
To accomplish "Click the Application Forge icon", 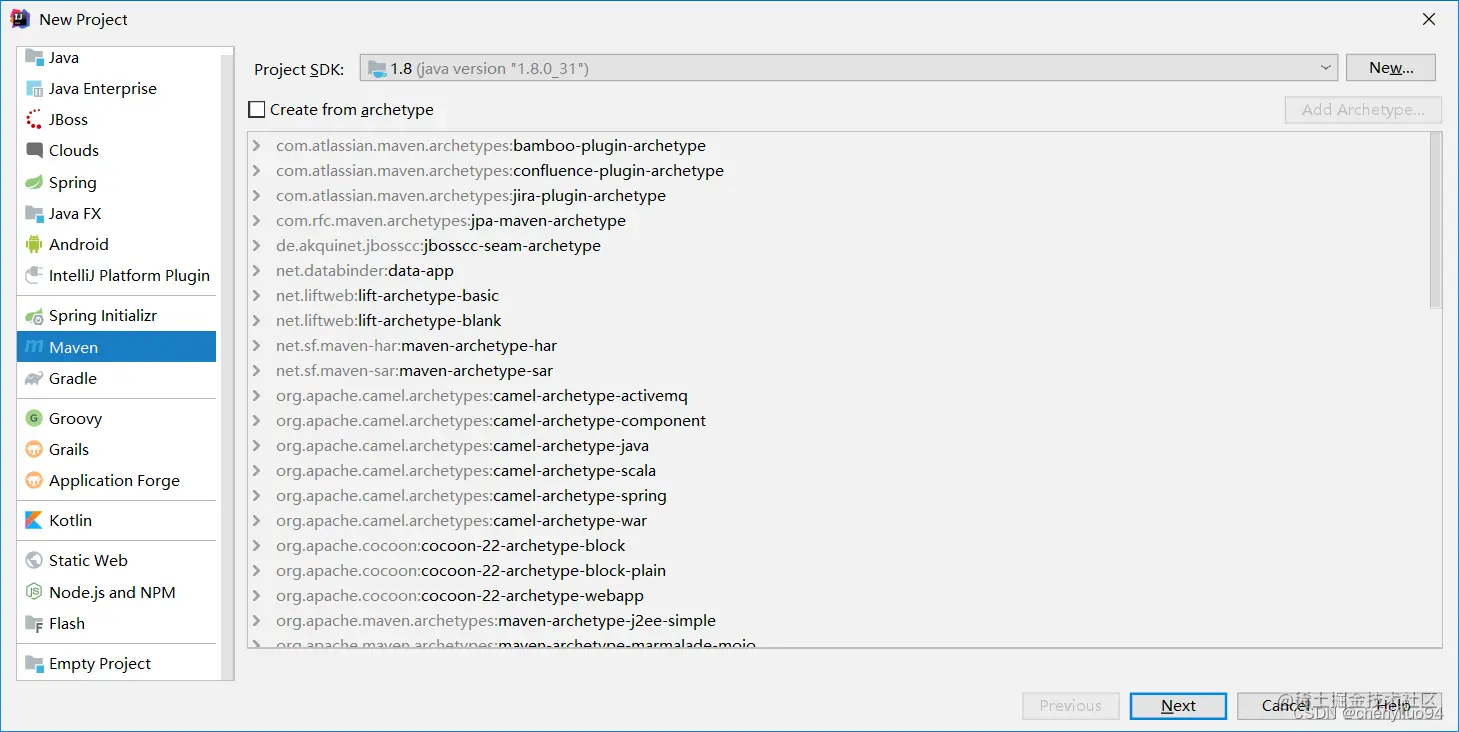I will [35, 480].
